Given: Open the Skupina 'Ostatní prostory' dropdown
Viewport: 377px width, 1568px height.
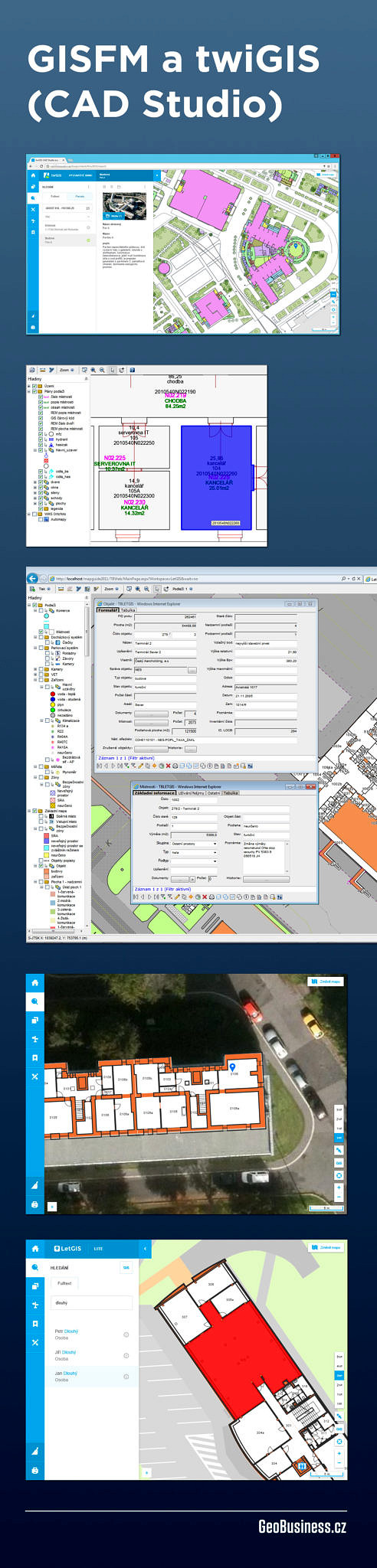Looking at the screenshot, I should (194, 843).
